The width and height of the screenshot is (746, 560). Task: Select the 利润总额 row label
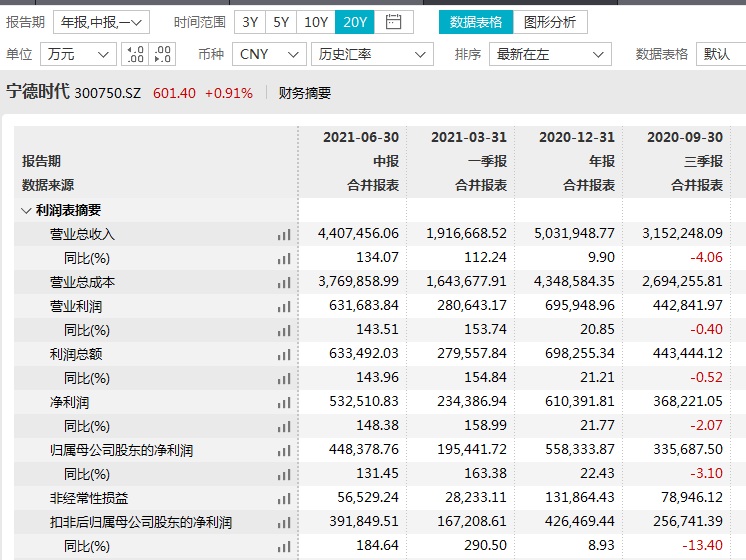tap(76, 354)
